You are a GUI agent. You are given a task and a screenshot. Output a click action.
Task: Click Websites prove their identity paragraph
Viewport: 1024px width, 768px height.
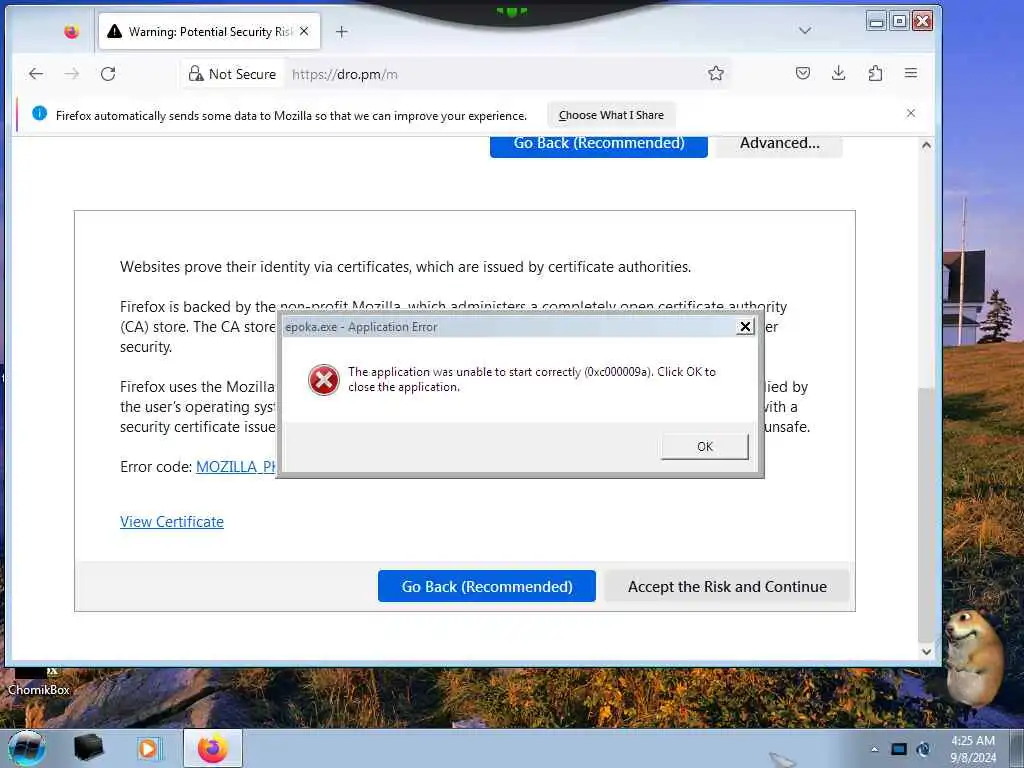click(406, 266)
